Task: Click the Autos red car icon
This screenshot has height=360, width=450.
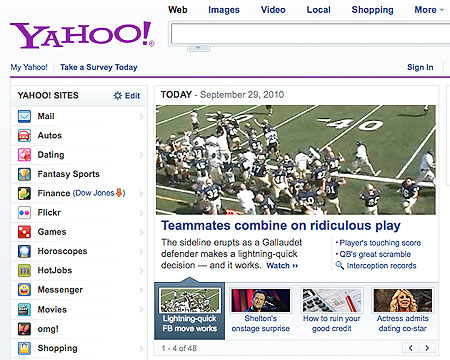Action: click(x=24, y=136)
